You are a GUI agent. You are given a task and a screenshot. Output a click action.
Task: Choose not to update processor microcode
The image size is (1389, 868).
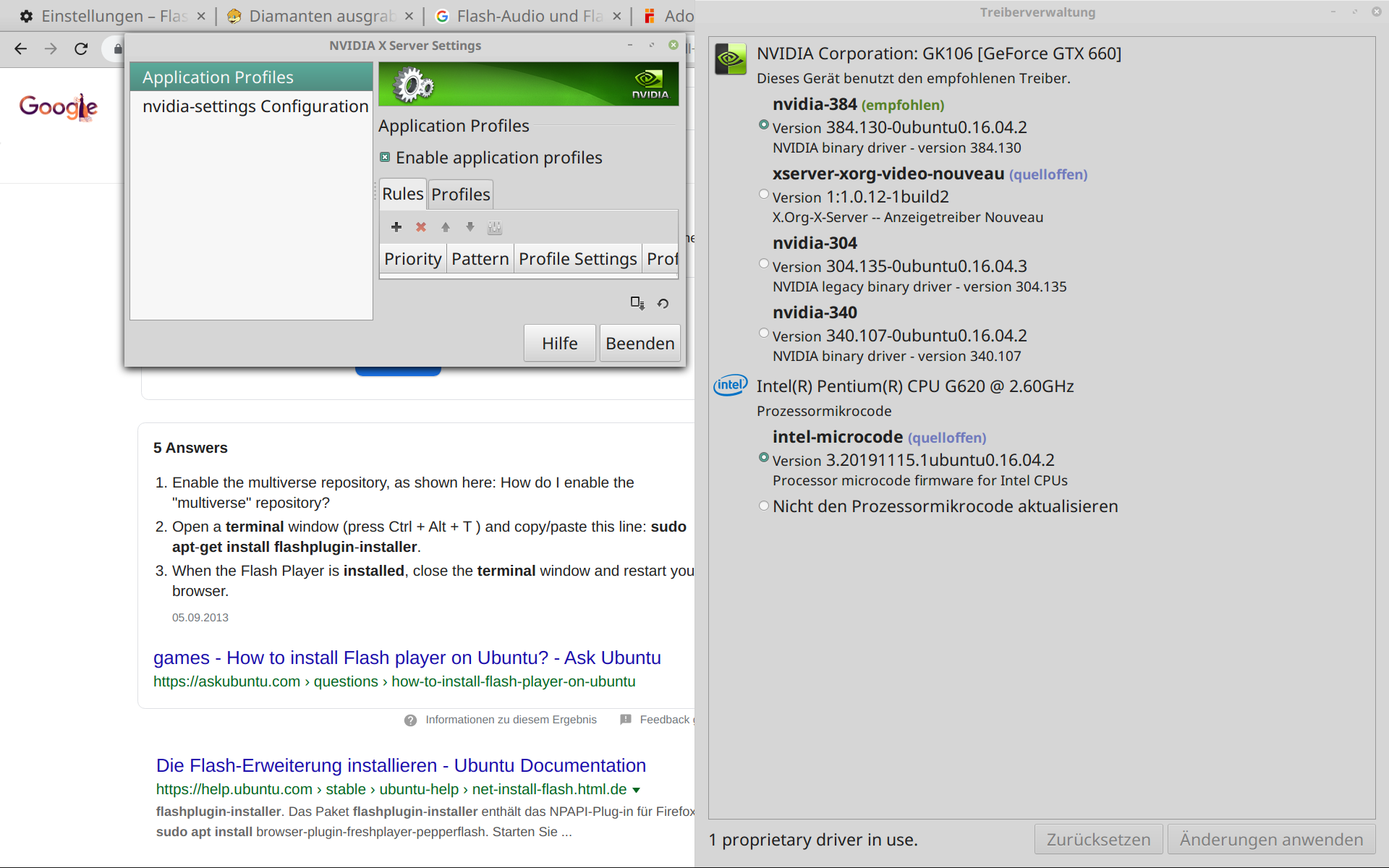coord(764,506)
